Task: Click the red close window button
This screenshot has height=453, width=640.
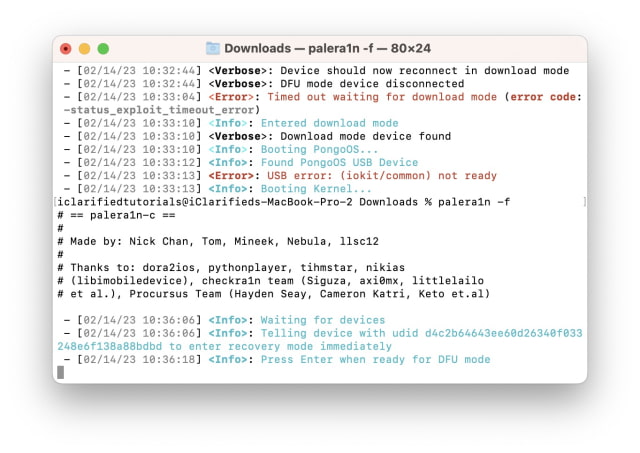Action: pyautogui.click(x=66, y=49)
